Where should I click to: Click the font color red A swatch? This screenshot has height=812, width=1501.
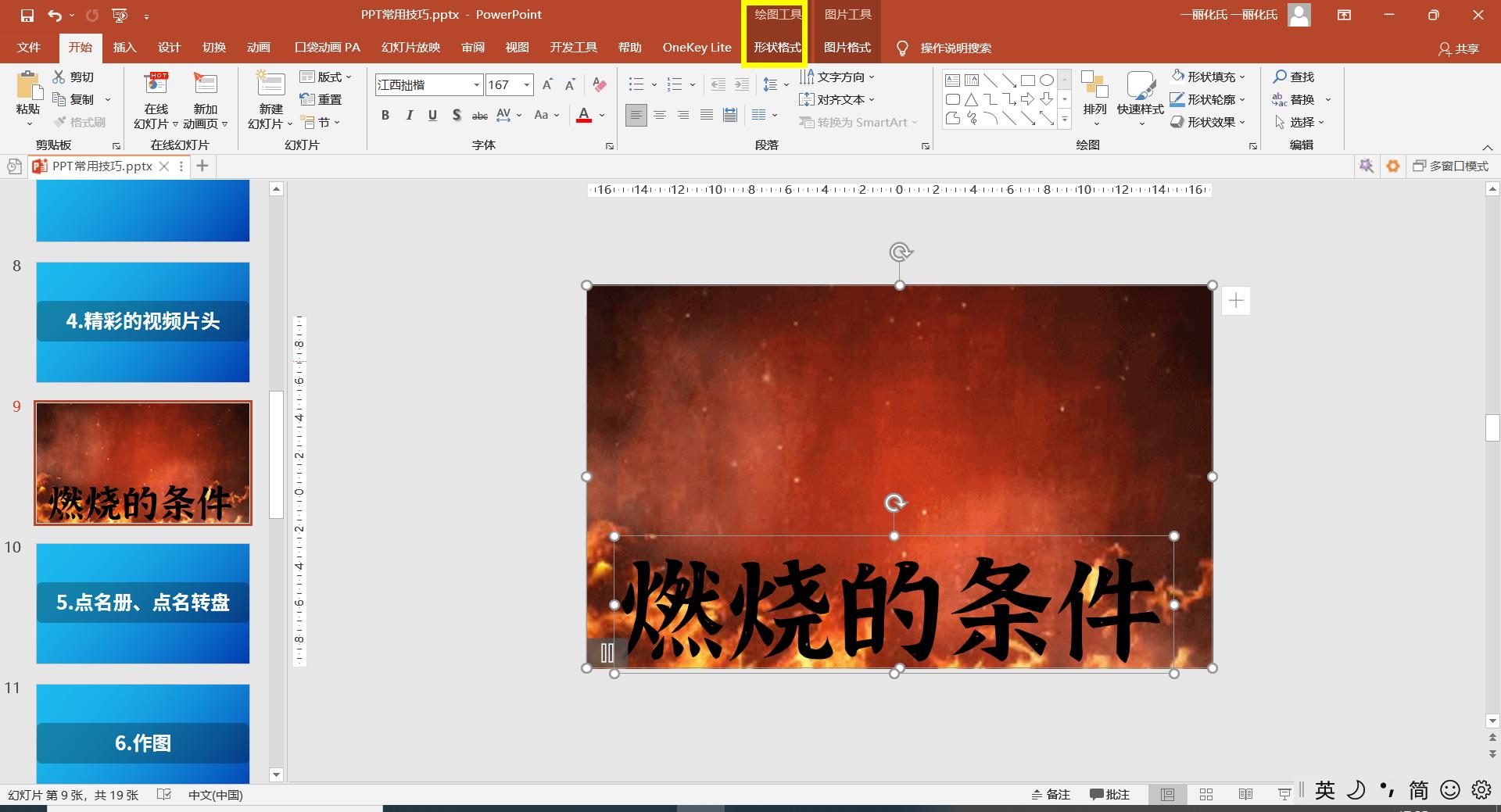pyautogui.click(x=583, y=116)
